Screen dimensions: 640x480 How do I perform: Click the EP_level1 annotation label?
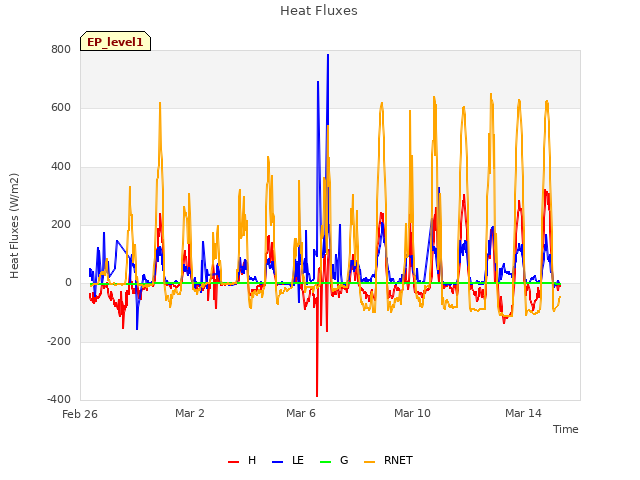click(x=116, y=41)
